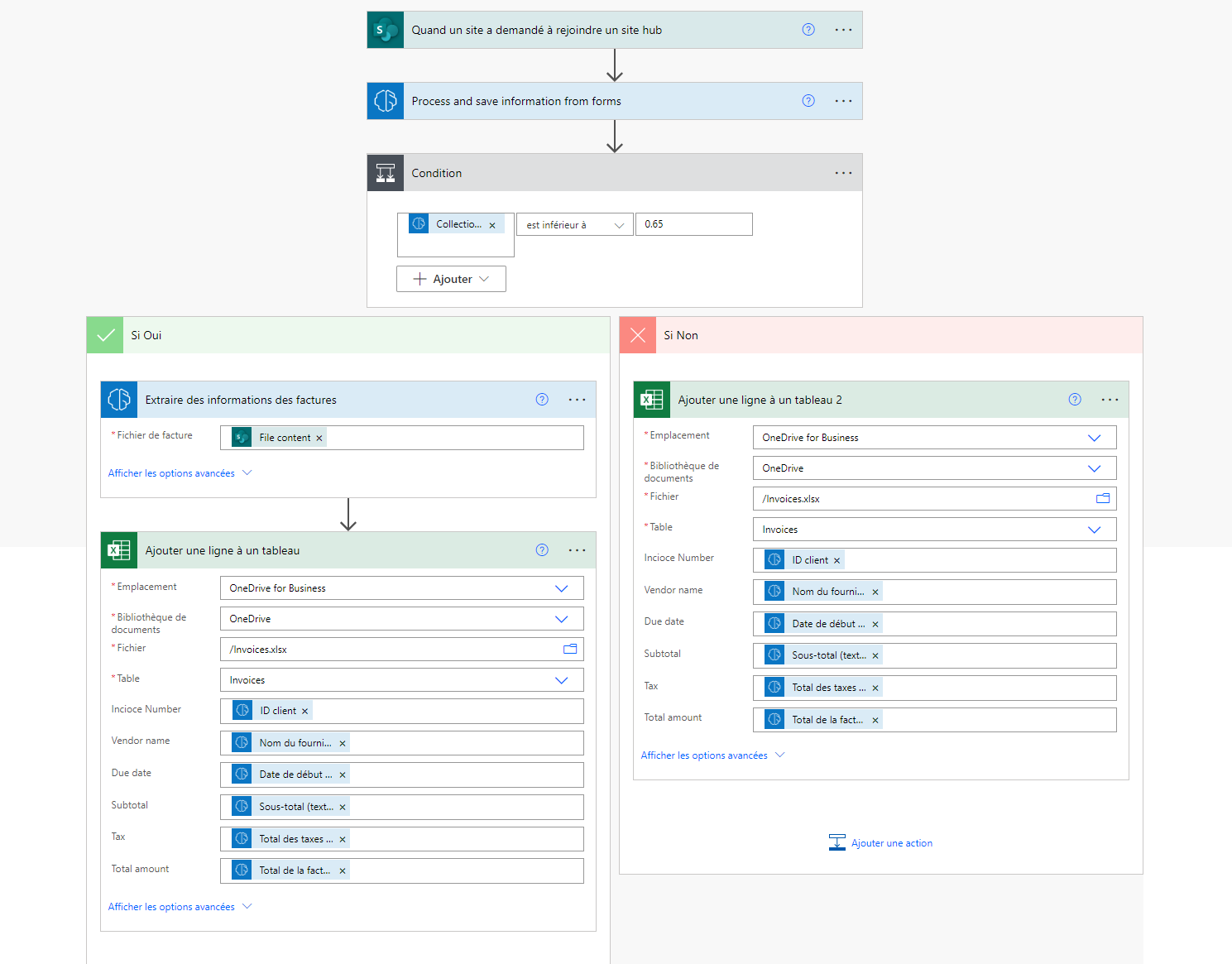Click AI Builder icon of Extraire des factures
The height and width of the screenshot is (964, 1232).
[x=119, y=400]
